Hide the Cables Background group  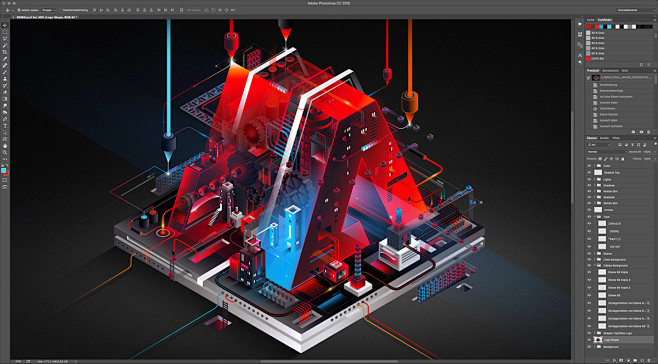[x=589, y=265]
